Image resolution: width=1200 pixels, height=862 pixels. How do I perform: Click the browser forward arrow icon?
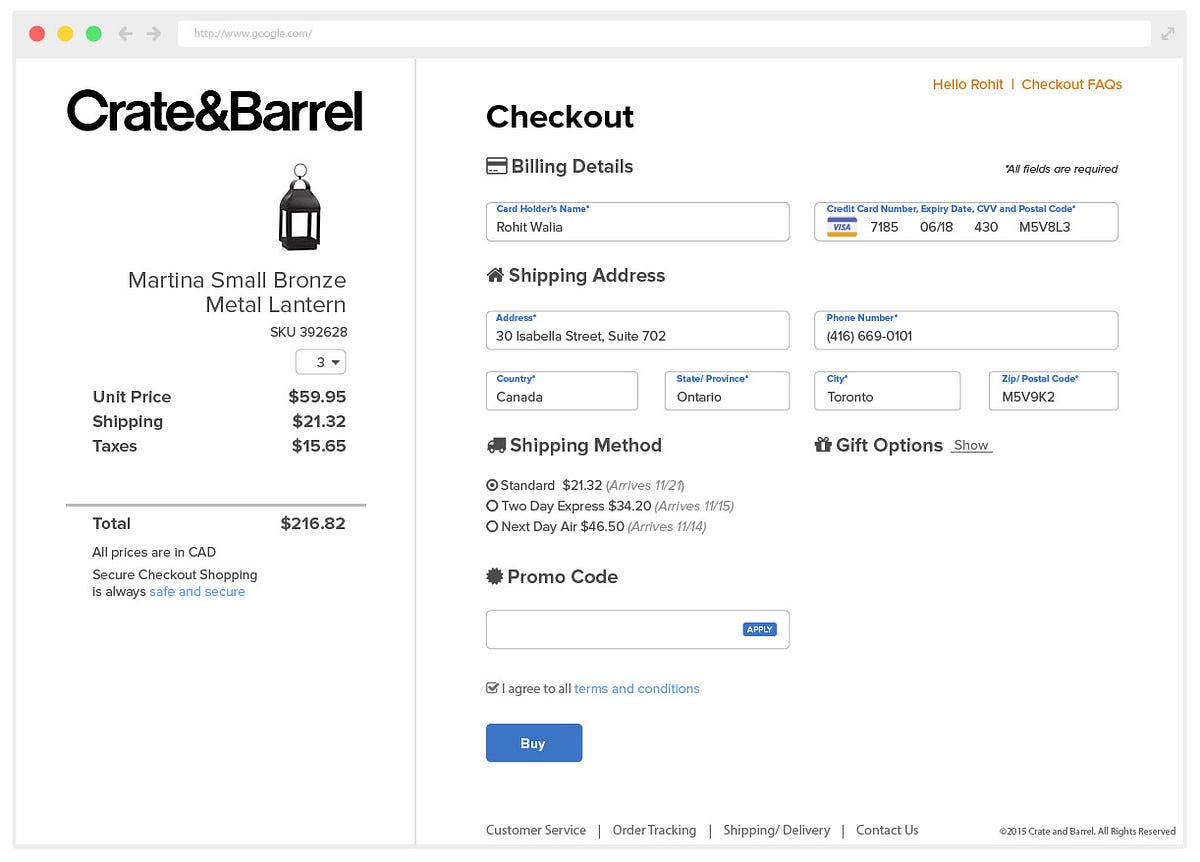153,33
